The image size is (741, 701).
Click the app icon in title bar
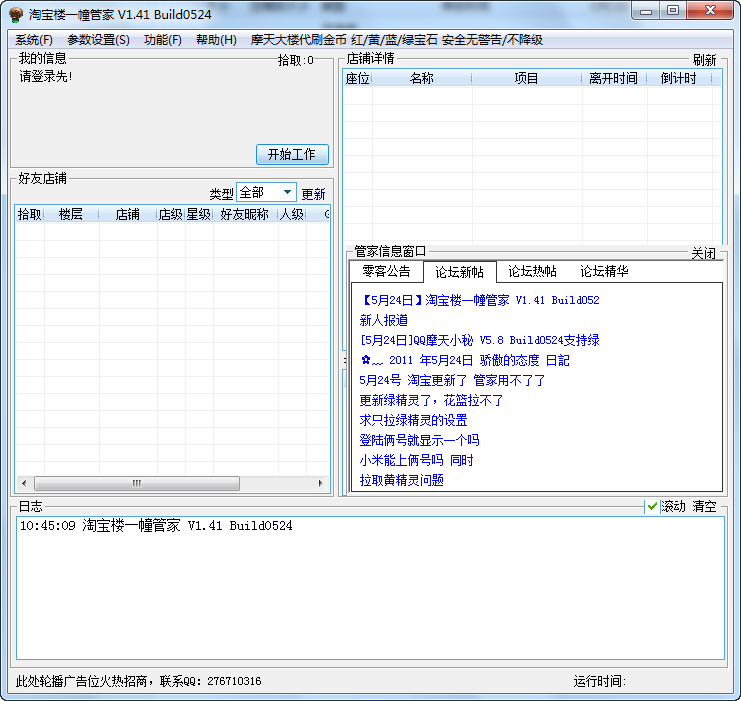pyautogui.click(x=15, y=12)
